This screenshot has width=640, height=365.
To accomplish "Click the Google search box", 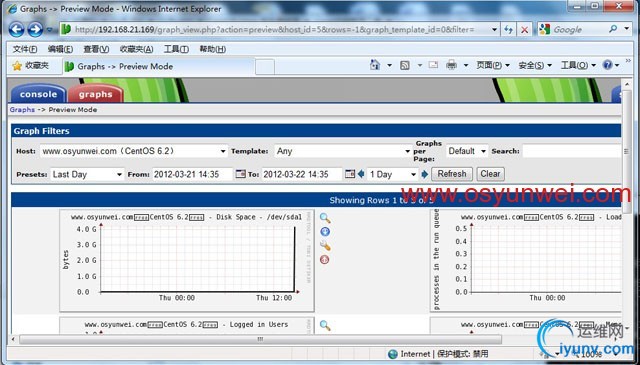I will pyautogui.click(x=578, y=29).
